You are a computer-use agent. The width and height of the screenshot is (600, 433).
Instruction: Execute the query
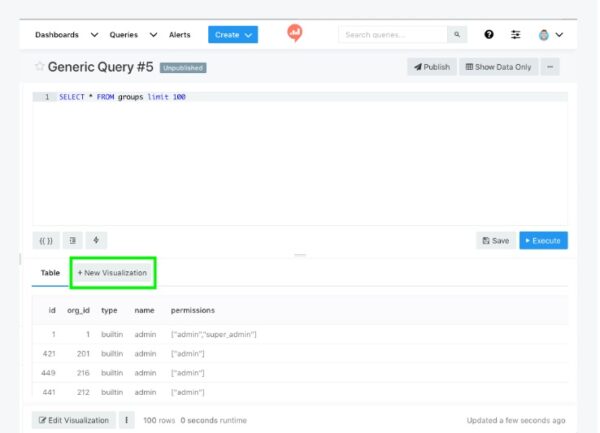543,241
